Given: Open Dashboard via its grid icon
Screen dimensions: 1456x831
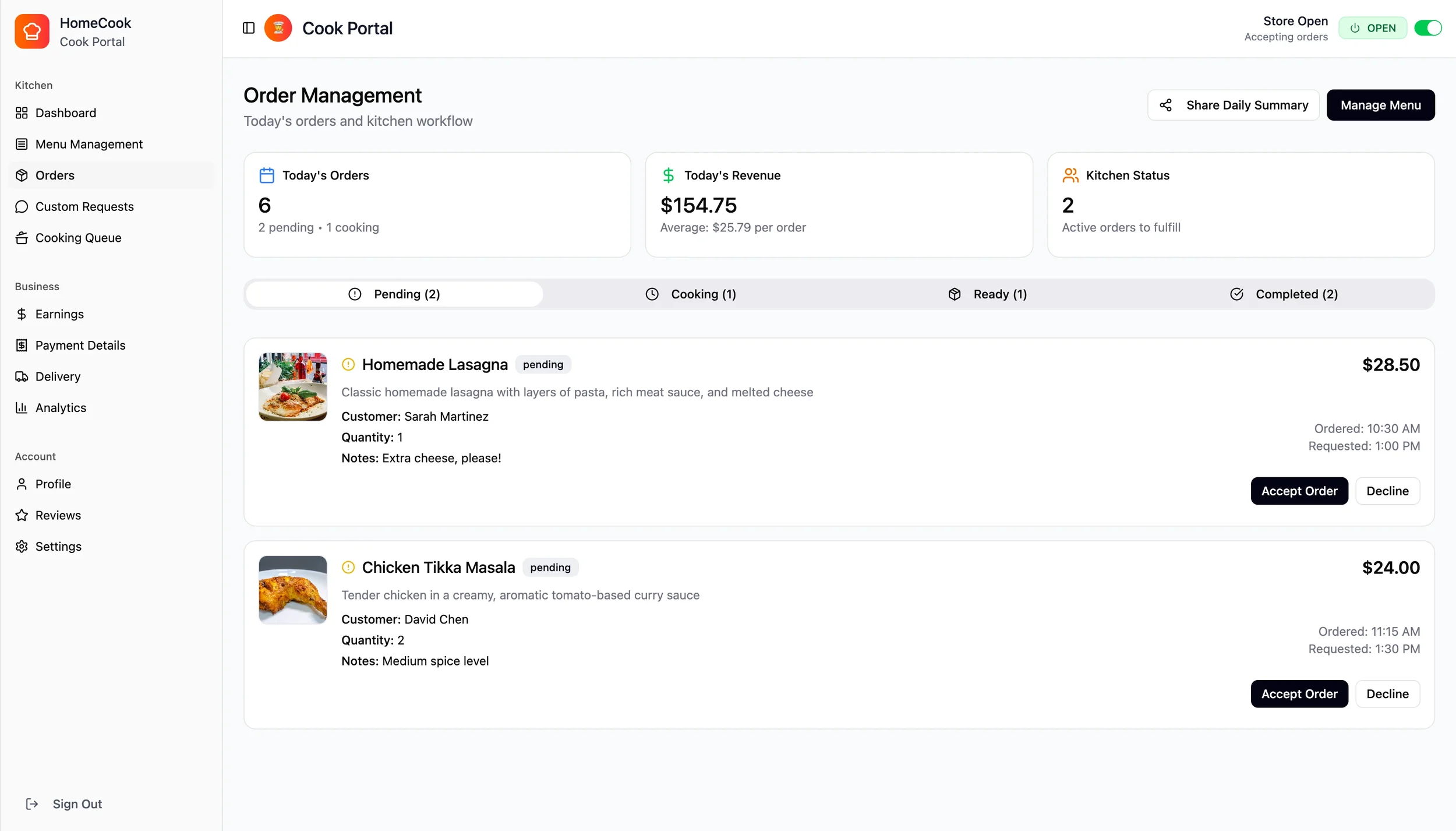Looking at the screenshot, I should click(22, 113).
